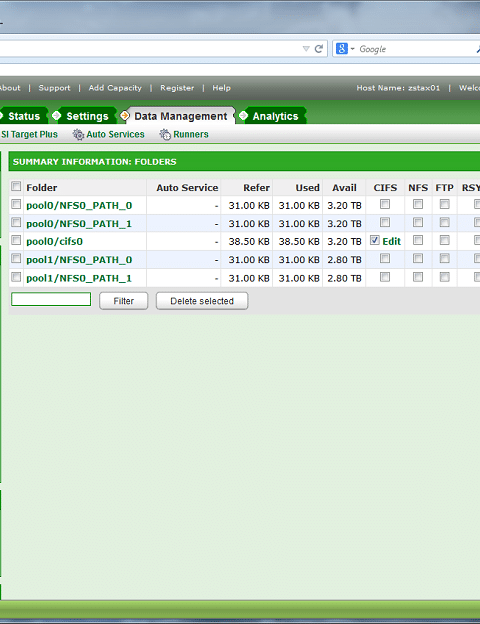
Task: Click the Data Management tab arrow icon
Action: point(125,115)
